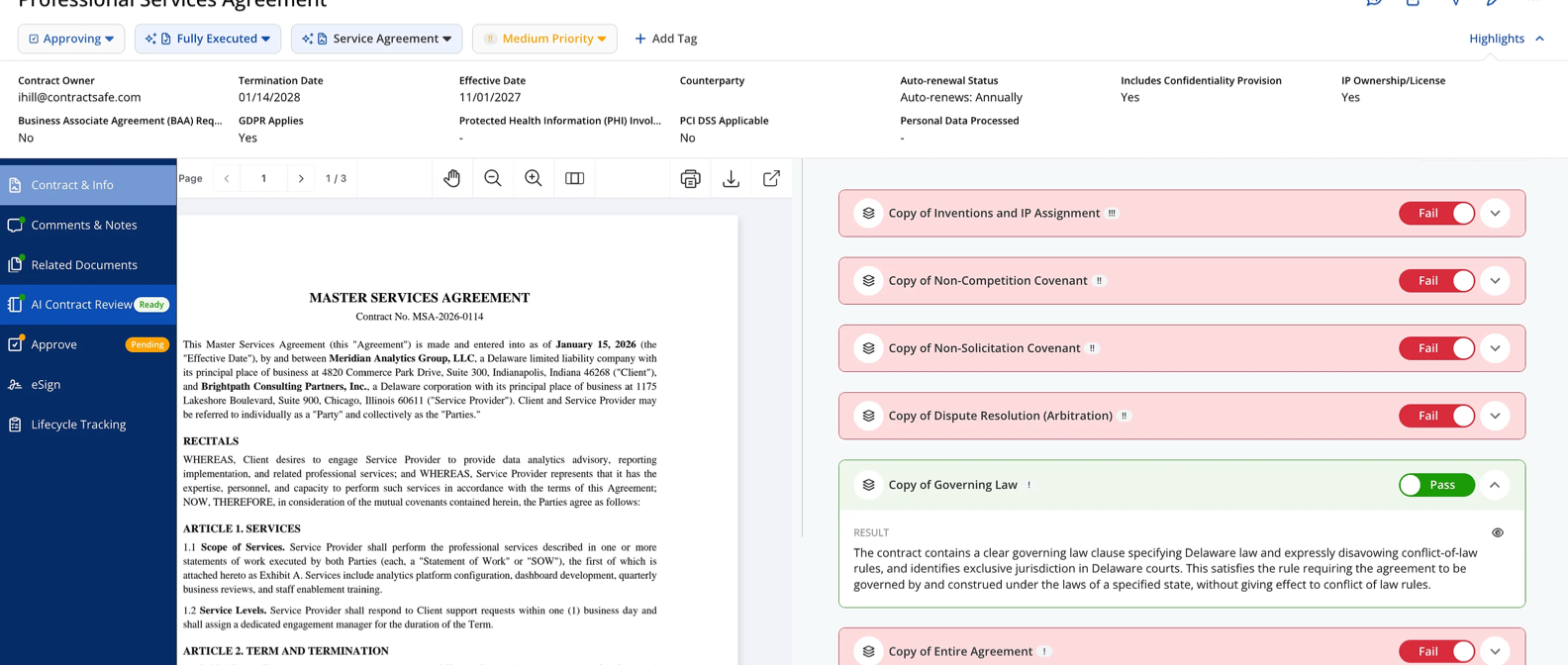
Task: Click Copy of Entire Agreement title
Action: click(x=960, y=651)
